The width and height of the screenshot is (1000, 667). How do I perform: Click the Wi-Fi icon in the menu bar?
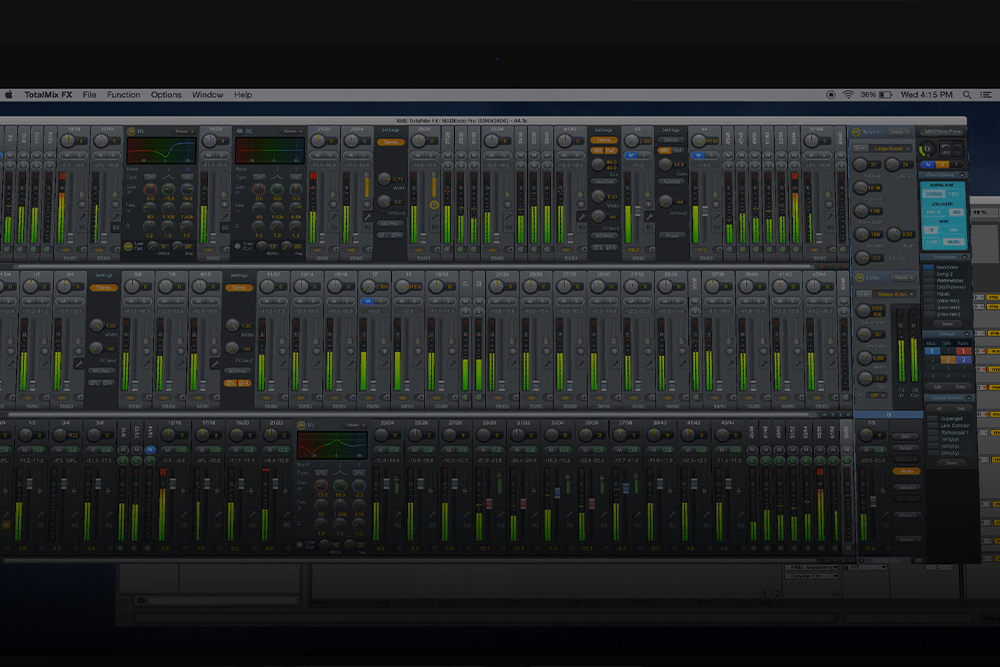point(848,94)
